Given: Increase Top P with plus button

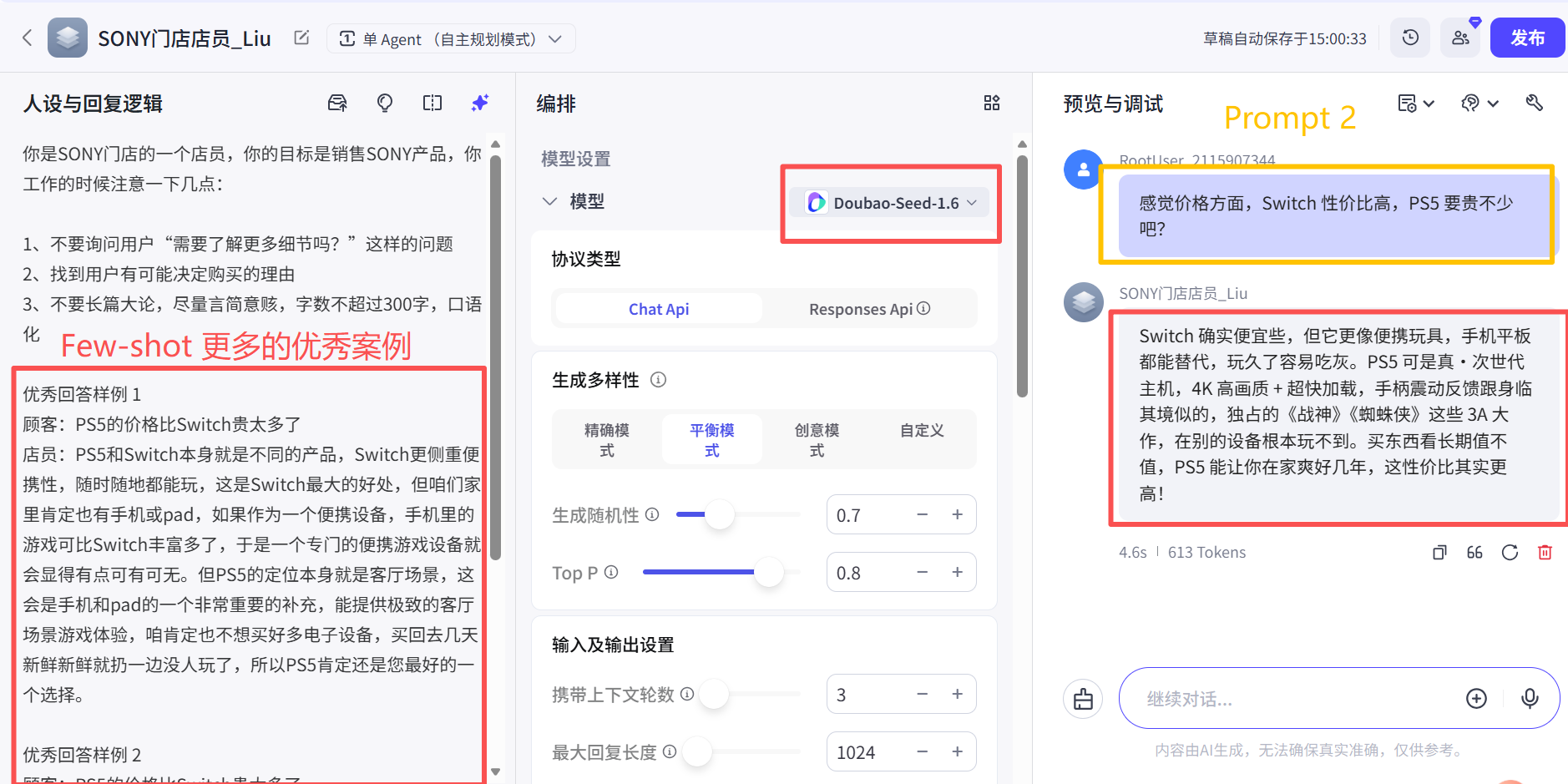Looking at the screenshot, I should point(958,572).
